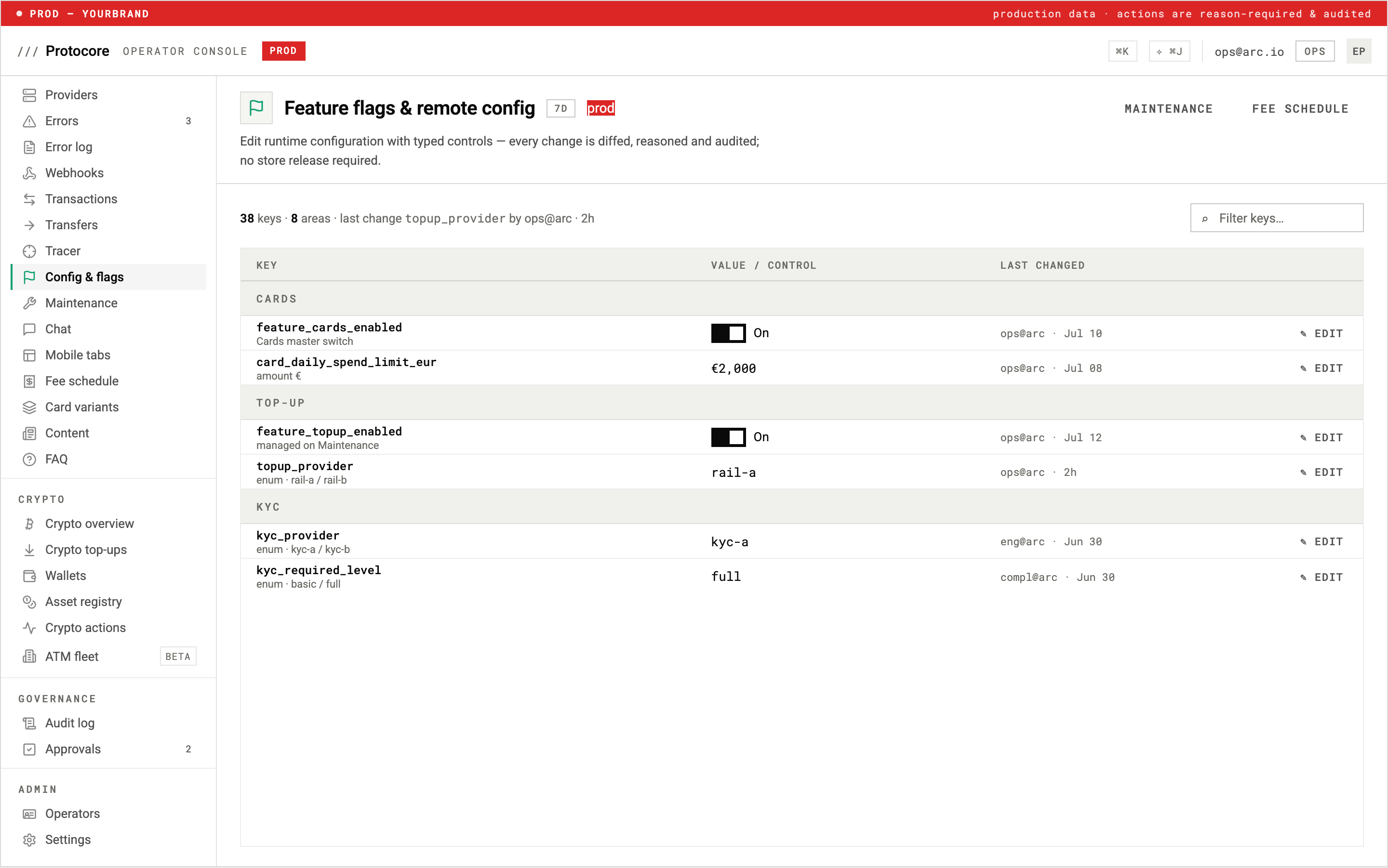This screenshot has width=1388, height=868.
Task: Click the BETA tag next to ATM fleet
Action: (x=178, y=656)
